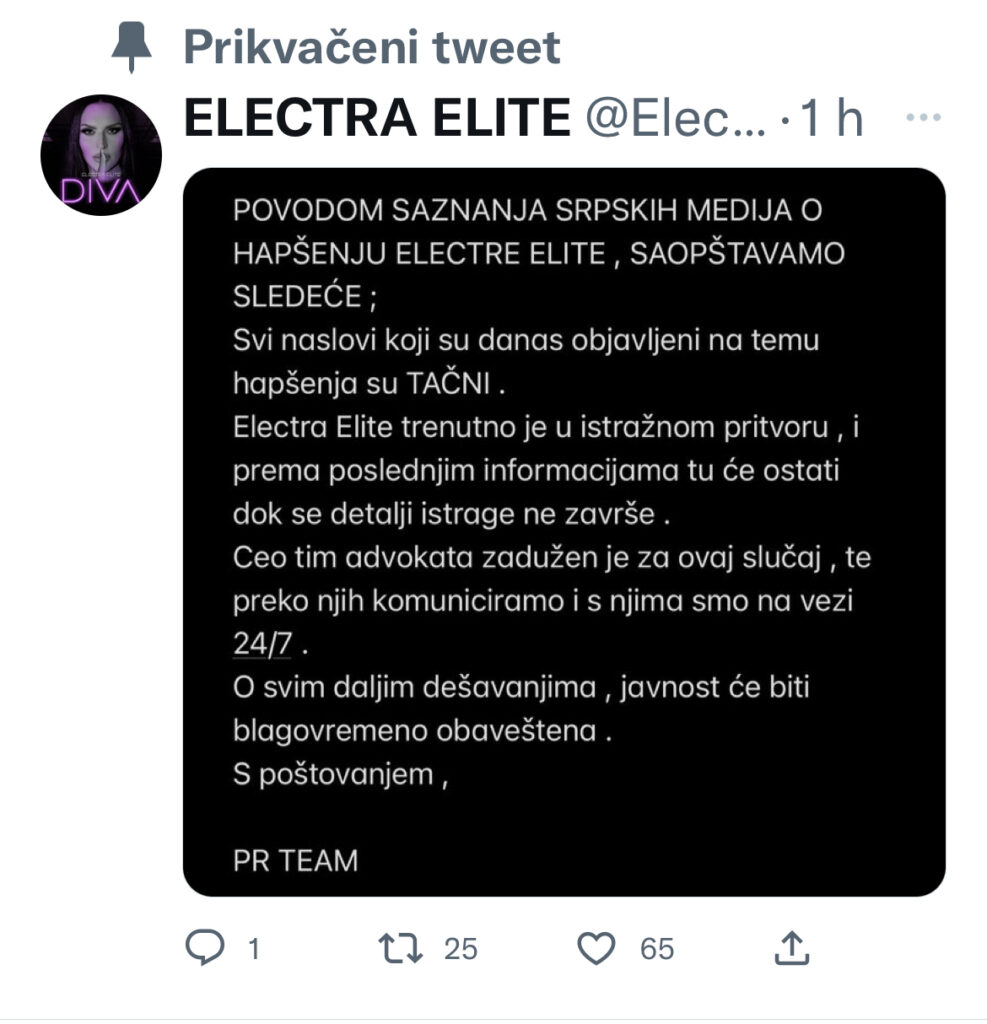The width and height of the screenshot is (987, 1024).
Task: Like the tweet with the heart icon
Action: point(596,948)
